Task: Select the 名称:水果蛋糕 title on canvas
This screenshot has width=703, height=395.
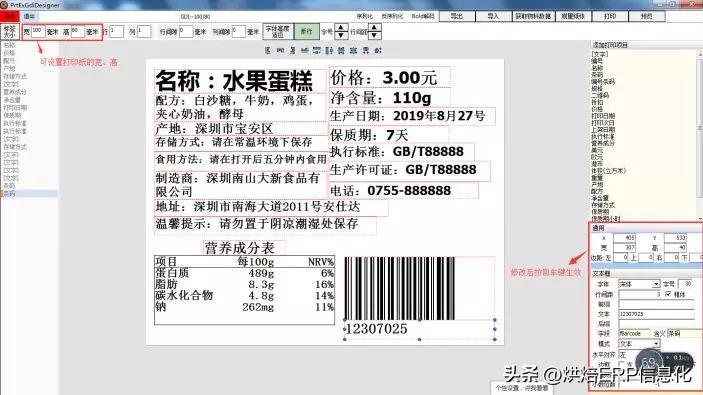Action: 240,81
